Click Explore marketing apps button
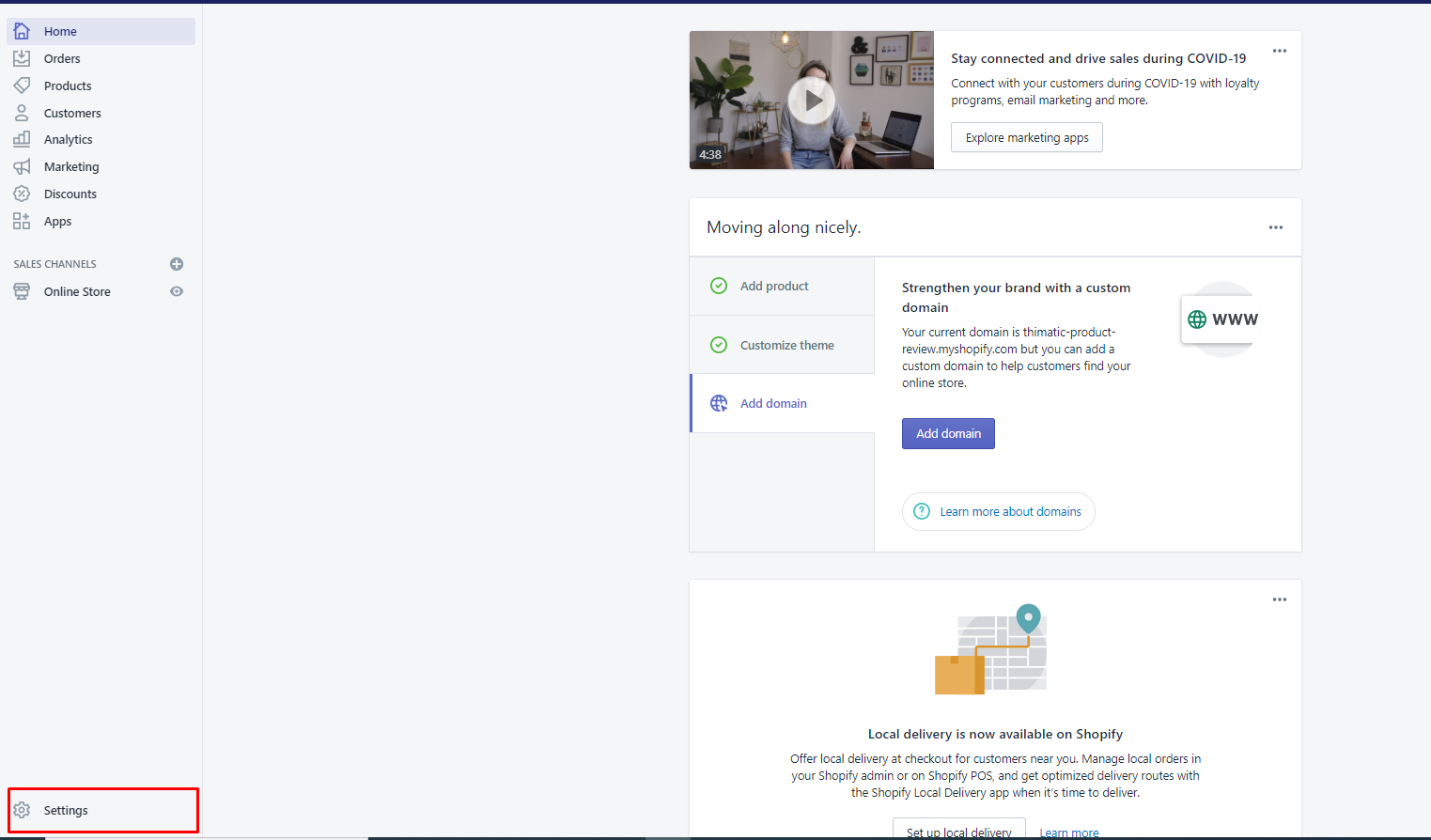 1027,137
